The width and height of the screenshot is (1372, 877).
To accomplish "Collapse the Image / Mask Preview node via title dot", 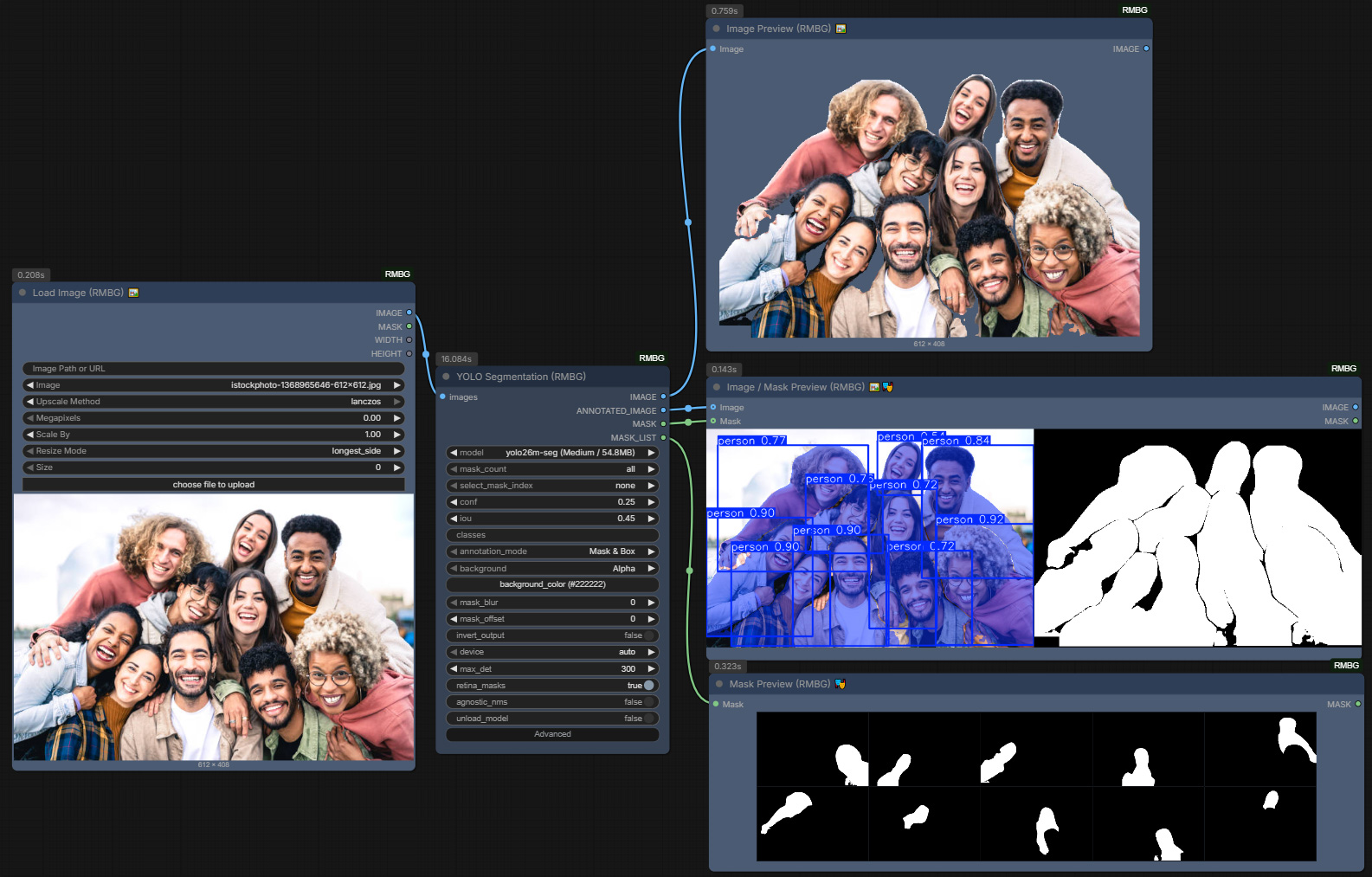I will pyautogui.click(x=717, y=387).
